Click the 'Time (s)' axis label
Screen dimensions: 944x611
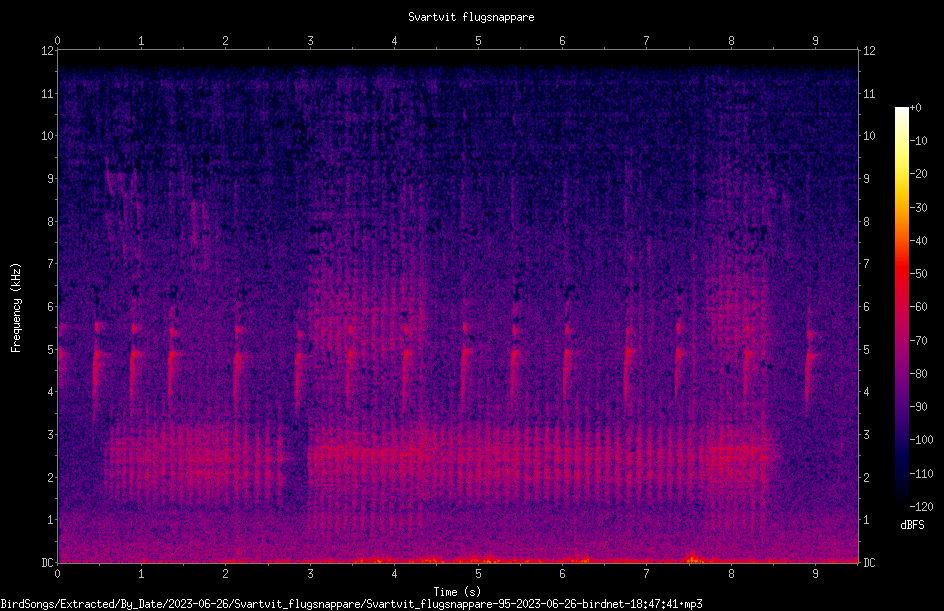[458, 592]
